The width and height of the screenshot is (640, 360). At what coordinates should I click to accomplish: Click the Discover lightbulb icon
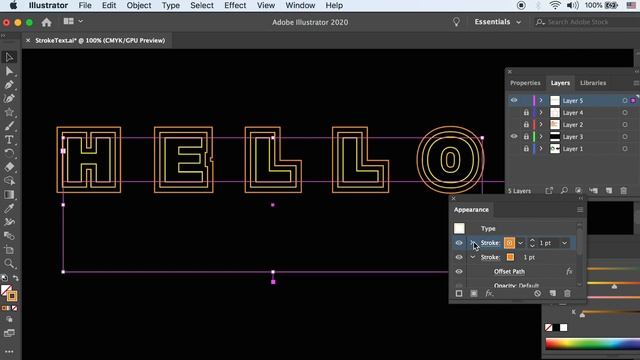click(x=456, y=22)
